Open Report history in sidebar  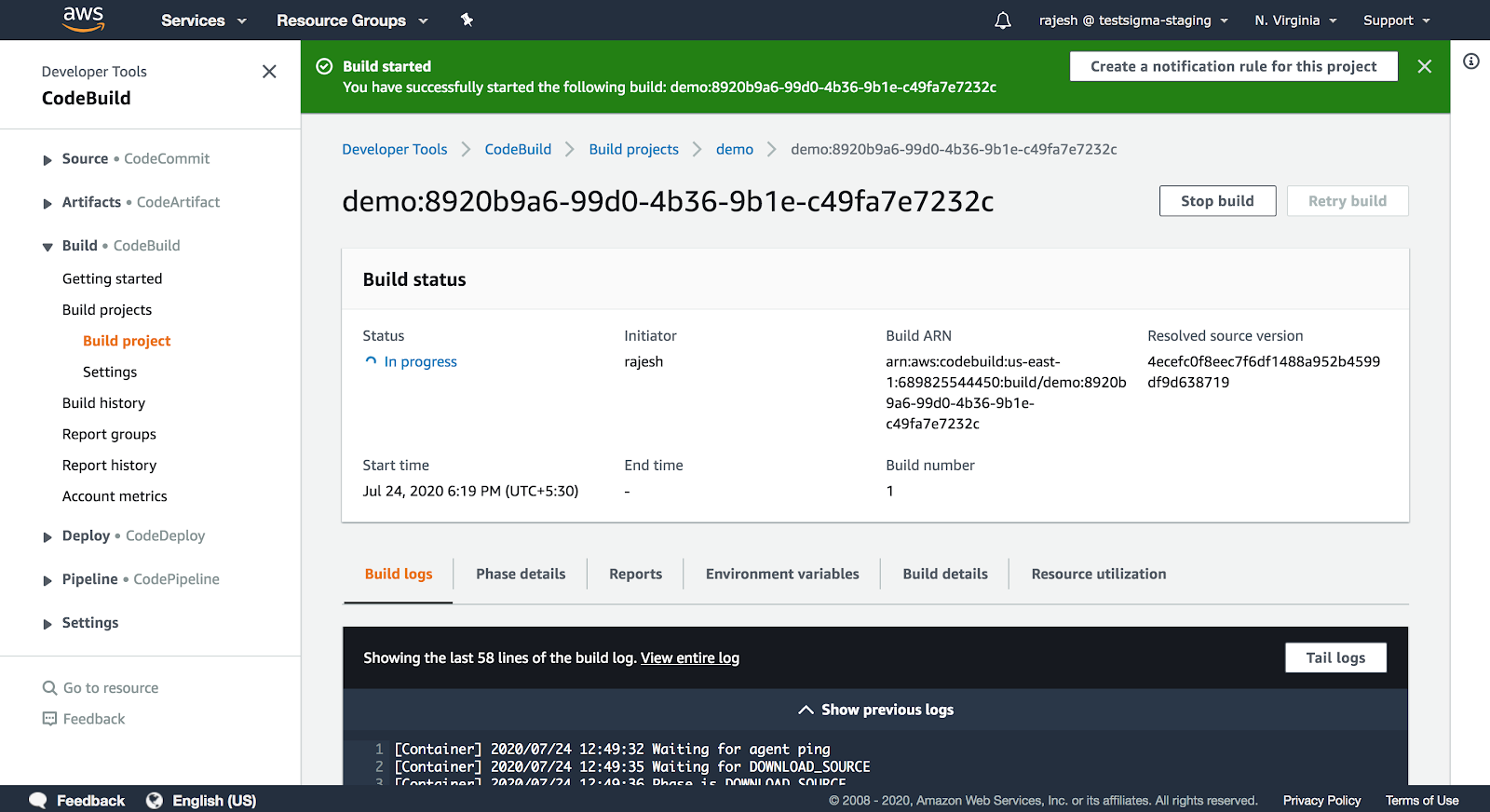point(109,466)
